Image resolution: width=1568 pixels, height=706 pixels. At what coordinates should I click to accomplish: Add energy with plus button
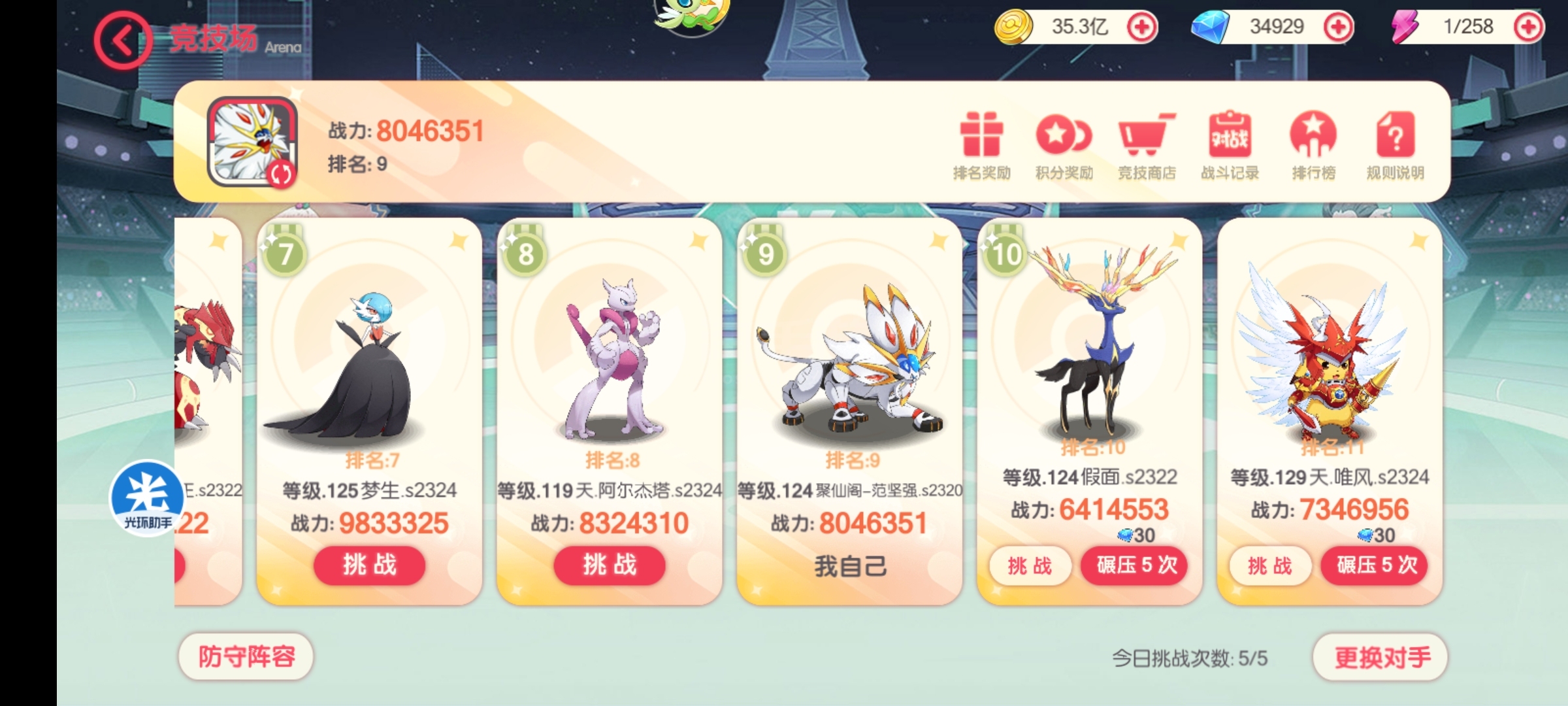(1528, 27)
